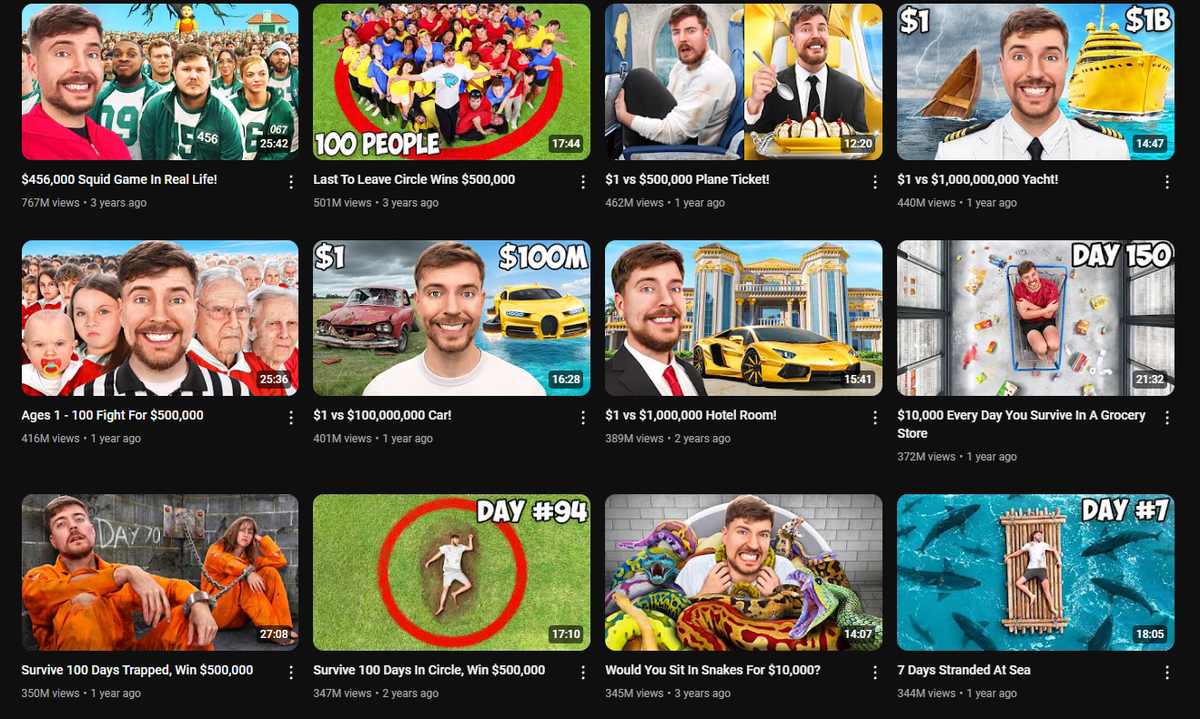Open more menu for Would You Sit In Snakes
The image size is (1200, 719).
[x=875, y=672]
